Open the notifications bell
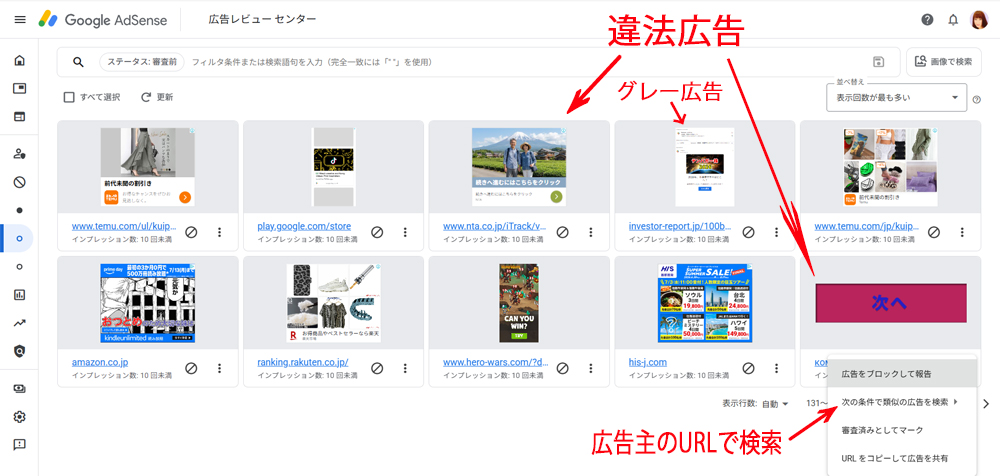This screenshot has height=476, width=1000. point(953,20)
